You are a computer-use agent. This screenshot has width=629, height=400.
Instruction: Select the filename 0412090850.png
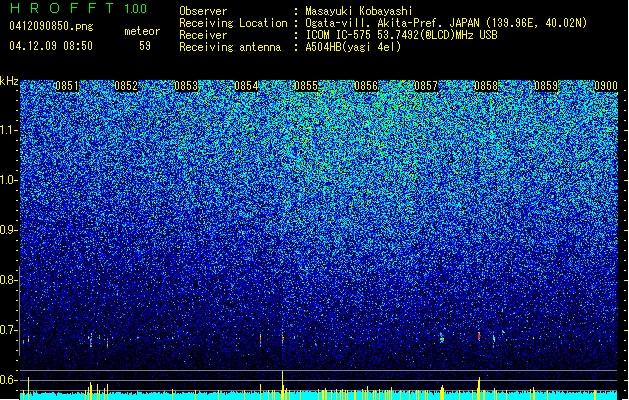point(51,27)
